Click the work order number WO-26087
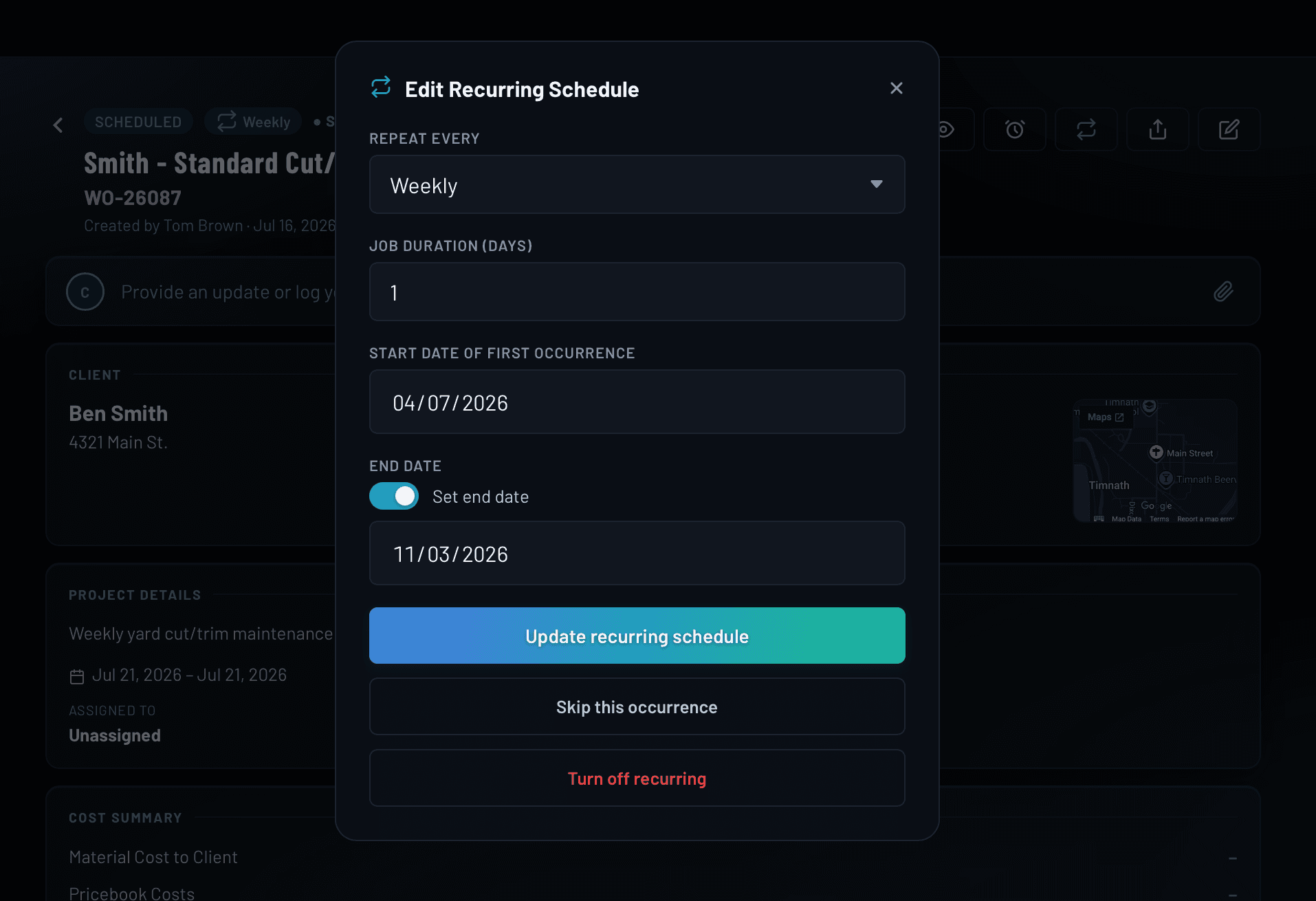This screenshot has height=901, width=1316. pos(133,198)
